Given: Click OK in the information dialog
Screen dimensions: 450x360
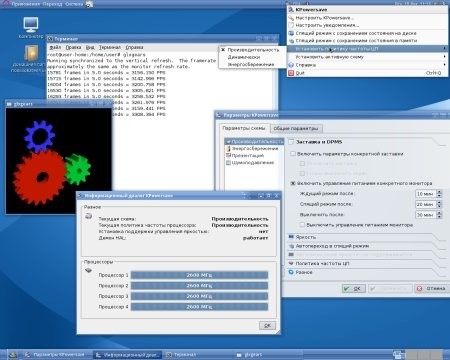Looking at the screenshot, I should (267, 325).
